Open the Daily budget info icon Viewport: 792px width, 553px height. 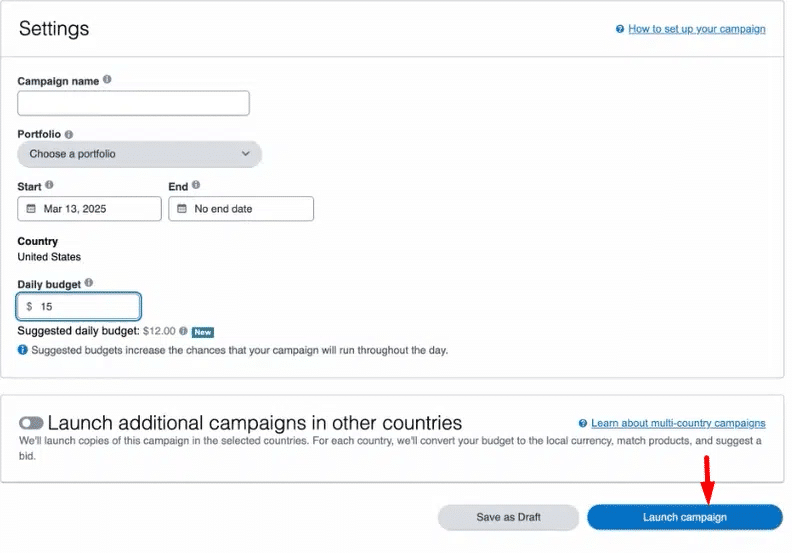(89, 284)
